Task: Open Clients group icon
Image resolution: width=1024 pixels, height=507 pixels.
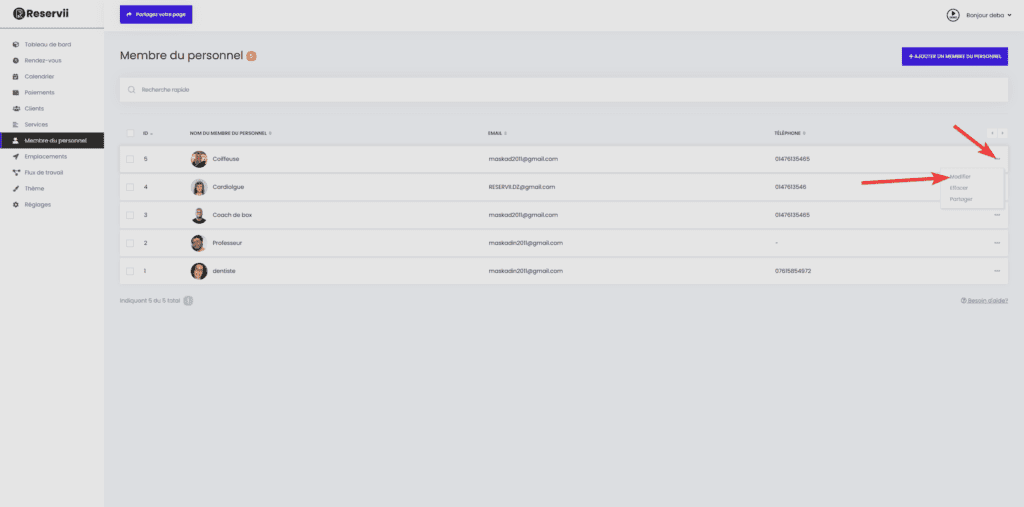Action: (x=16, y=108)
